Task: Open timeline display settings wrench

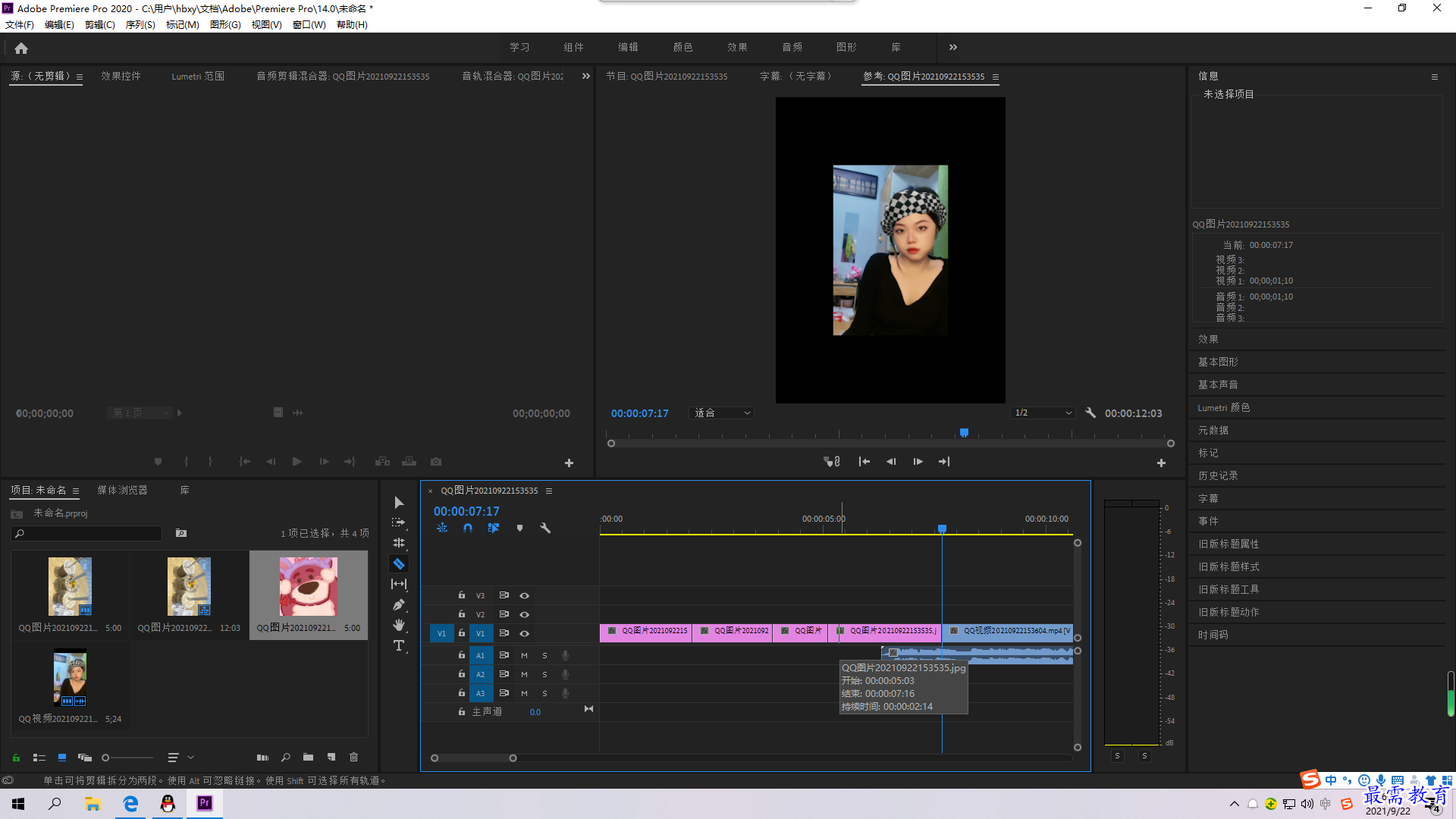Action: 545,528
